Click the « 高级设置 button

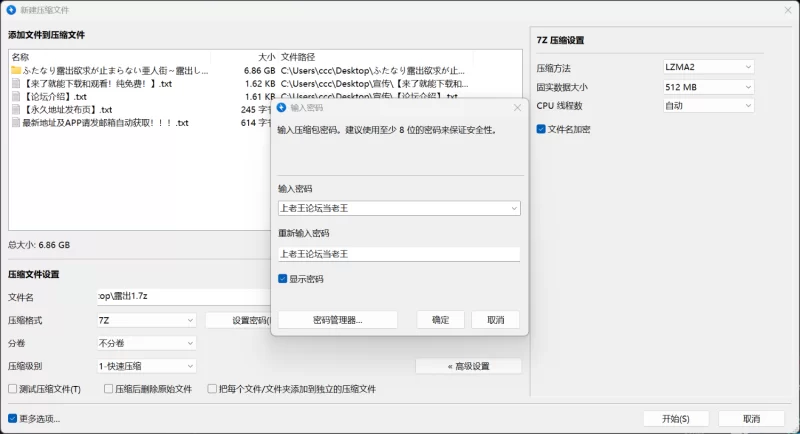point(468,366)
